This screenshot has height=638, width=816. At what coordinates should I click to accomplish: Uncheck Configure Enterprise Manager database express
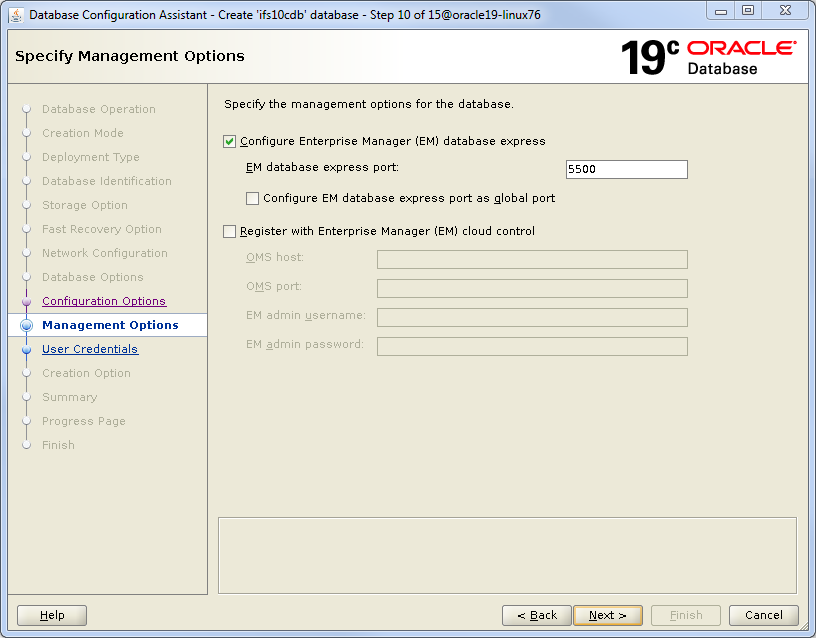pyautogui.click(x=230, y=142)
